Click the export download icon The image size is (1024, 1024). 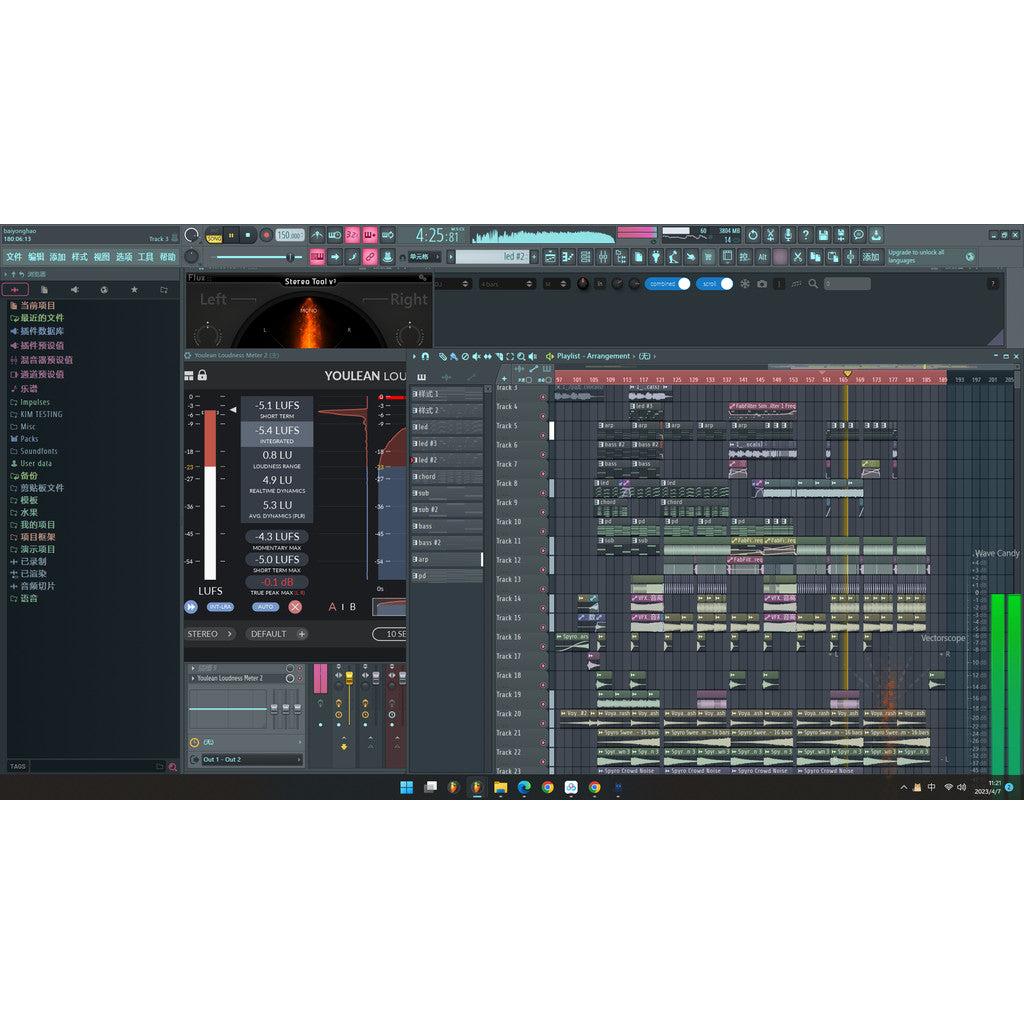pos(876,235)
